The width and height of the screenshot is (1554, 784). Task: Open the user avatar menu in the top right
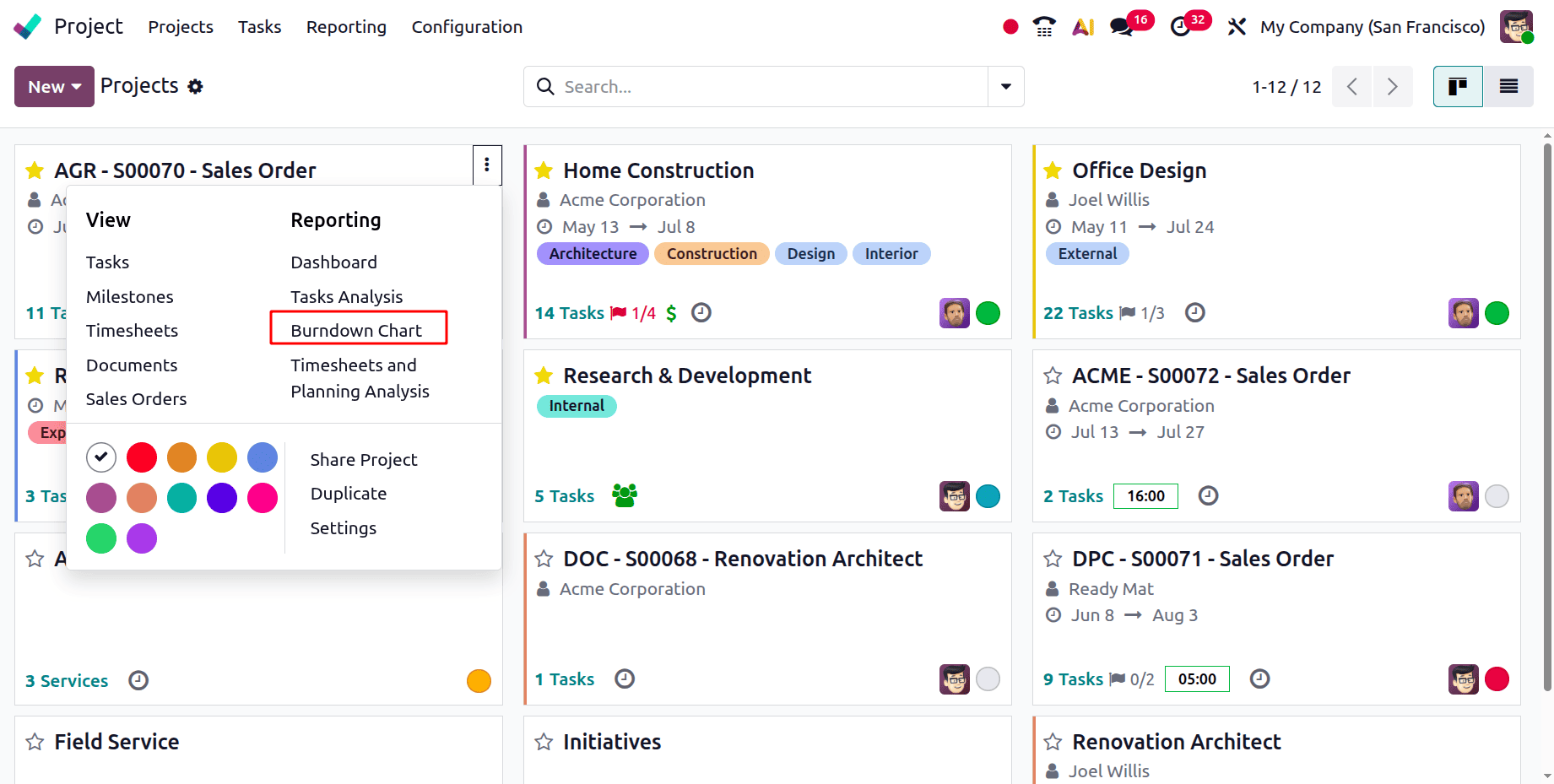[x=1516, y=27]
